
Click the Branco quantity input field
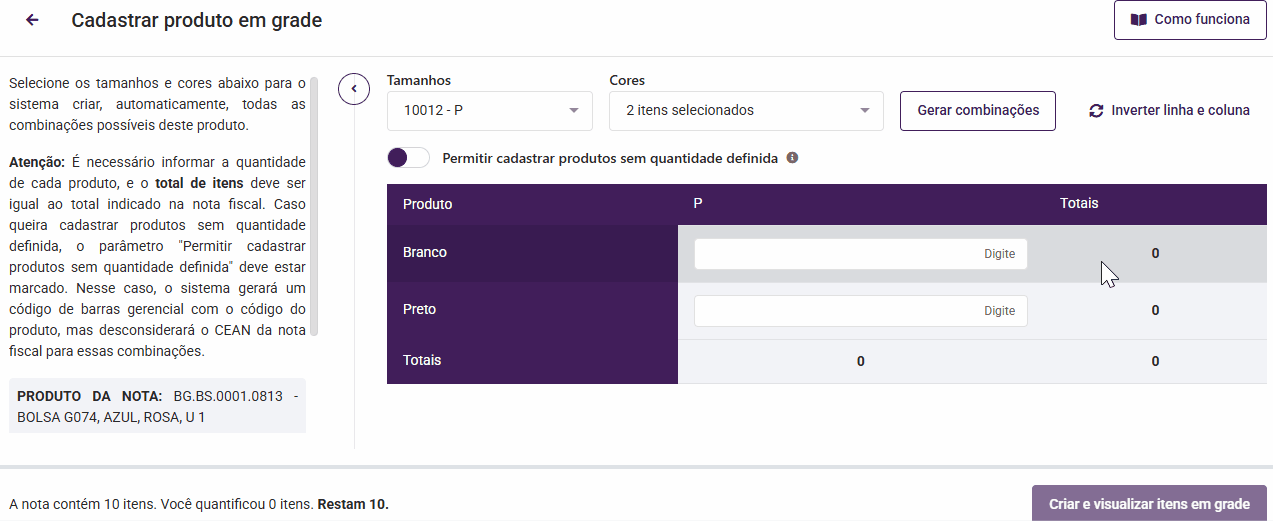(860, 254)
